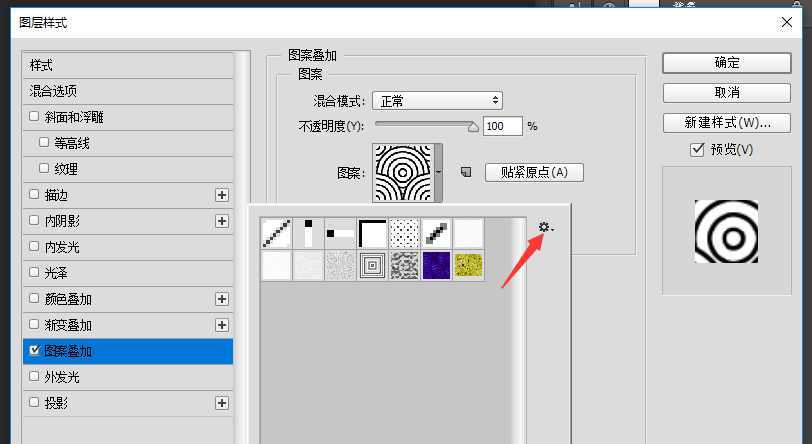Viewport: 812px width, 444px height.
Task: Enable the 等高线 checkbox
Action: coord(44,142)
